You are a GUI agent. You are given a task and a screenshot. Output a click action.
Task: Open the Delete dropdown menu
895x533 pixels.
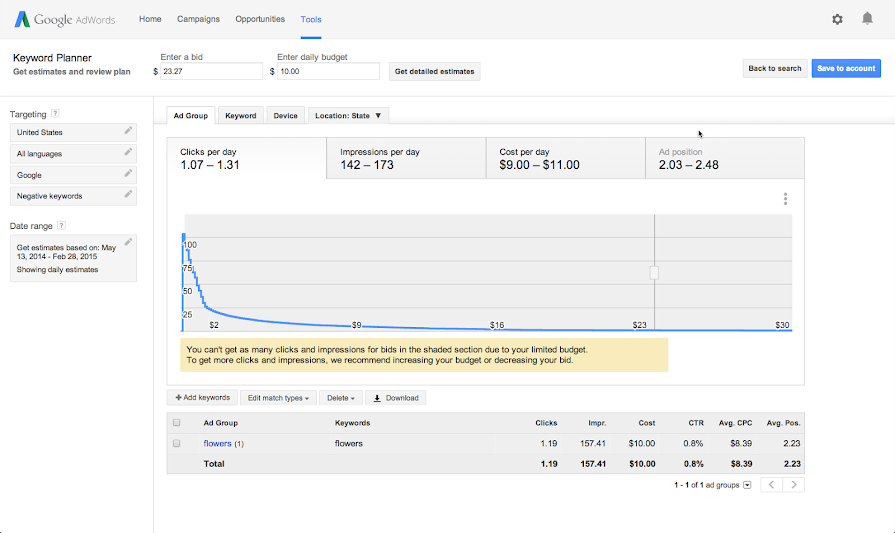[x=340, y=398]
